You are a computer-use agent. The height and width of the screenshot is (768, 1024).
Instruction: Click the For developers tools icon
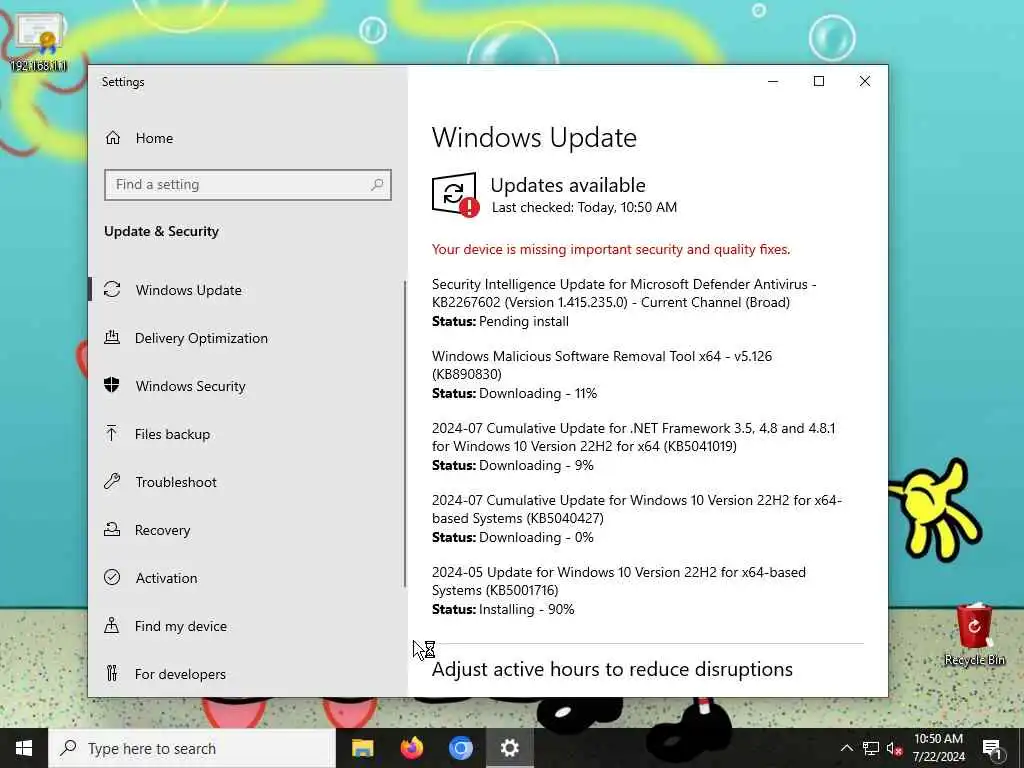click(x=112, y=673)
